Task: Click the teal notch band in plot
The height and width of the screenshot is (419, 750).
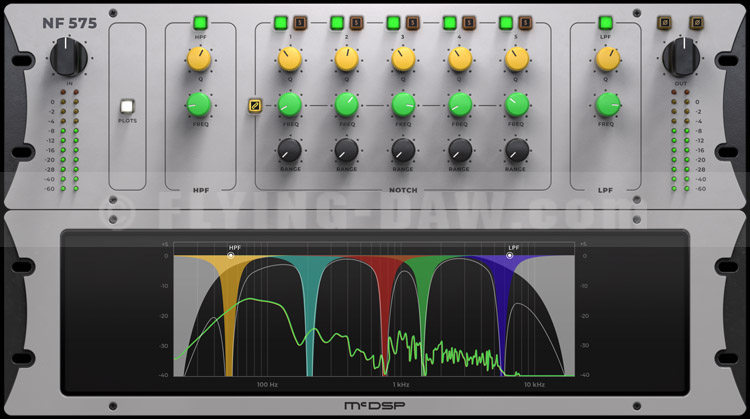Action: click(310, 316)
